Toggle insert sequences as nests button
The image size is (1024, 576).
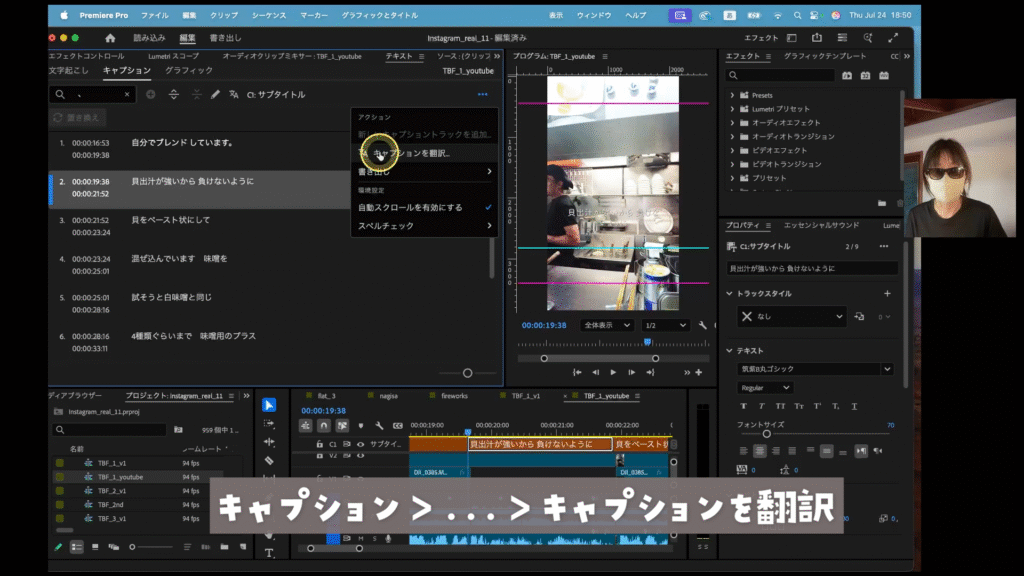pyautogui.click(x=306, y=426)
